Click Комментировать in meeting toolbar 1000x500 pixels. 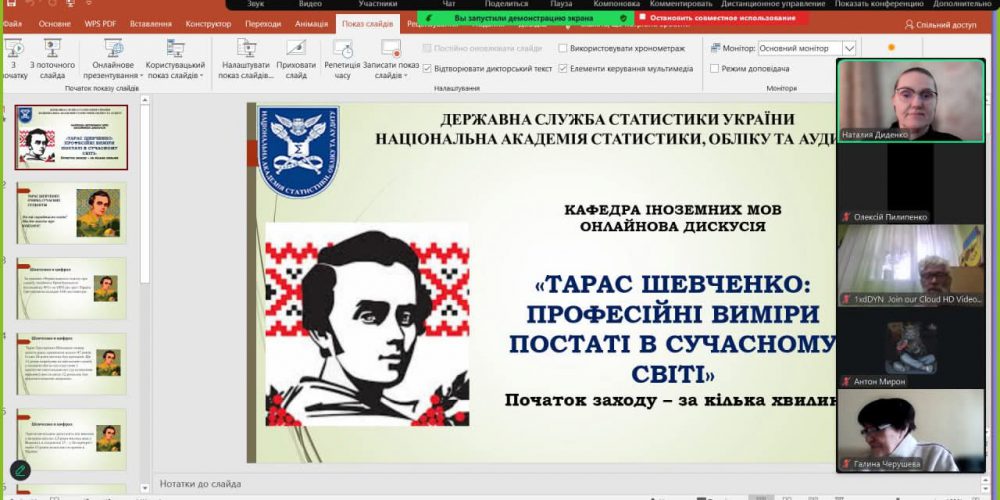point(681,4)
